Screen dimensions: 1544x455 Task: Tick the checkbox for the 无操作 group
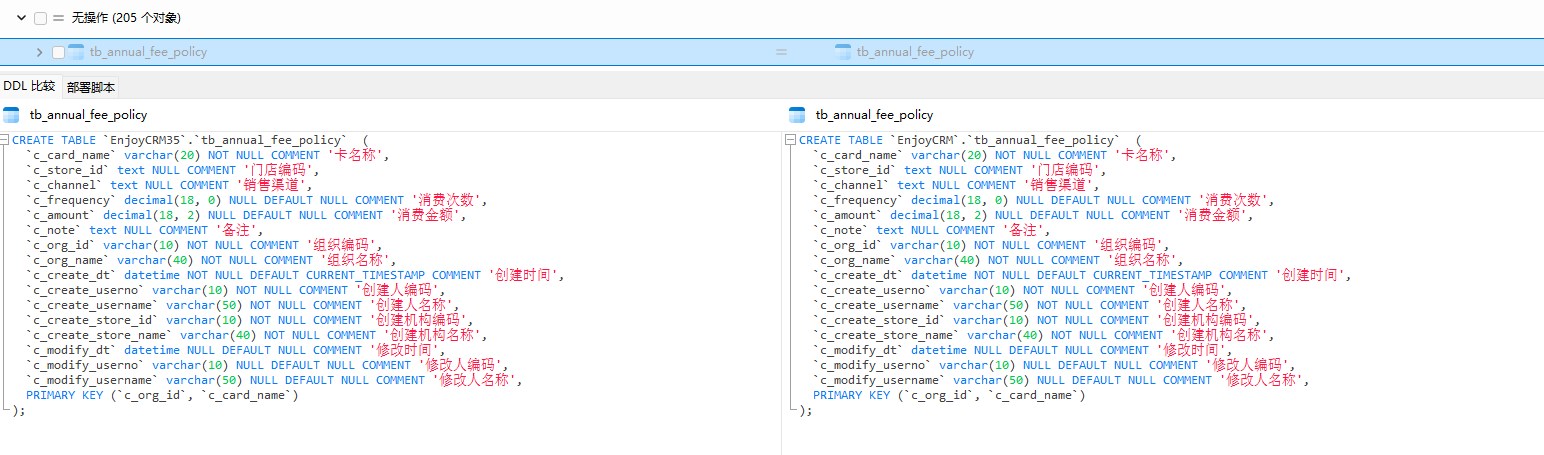tap(40, 18)
